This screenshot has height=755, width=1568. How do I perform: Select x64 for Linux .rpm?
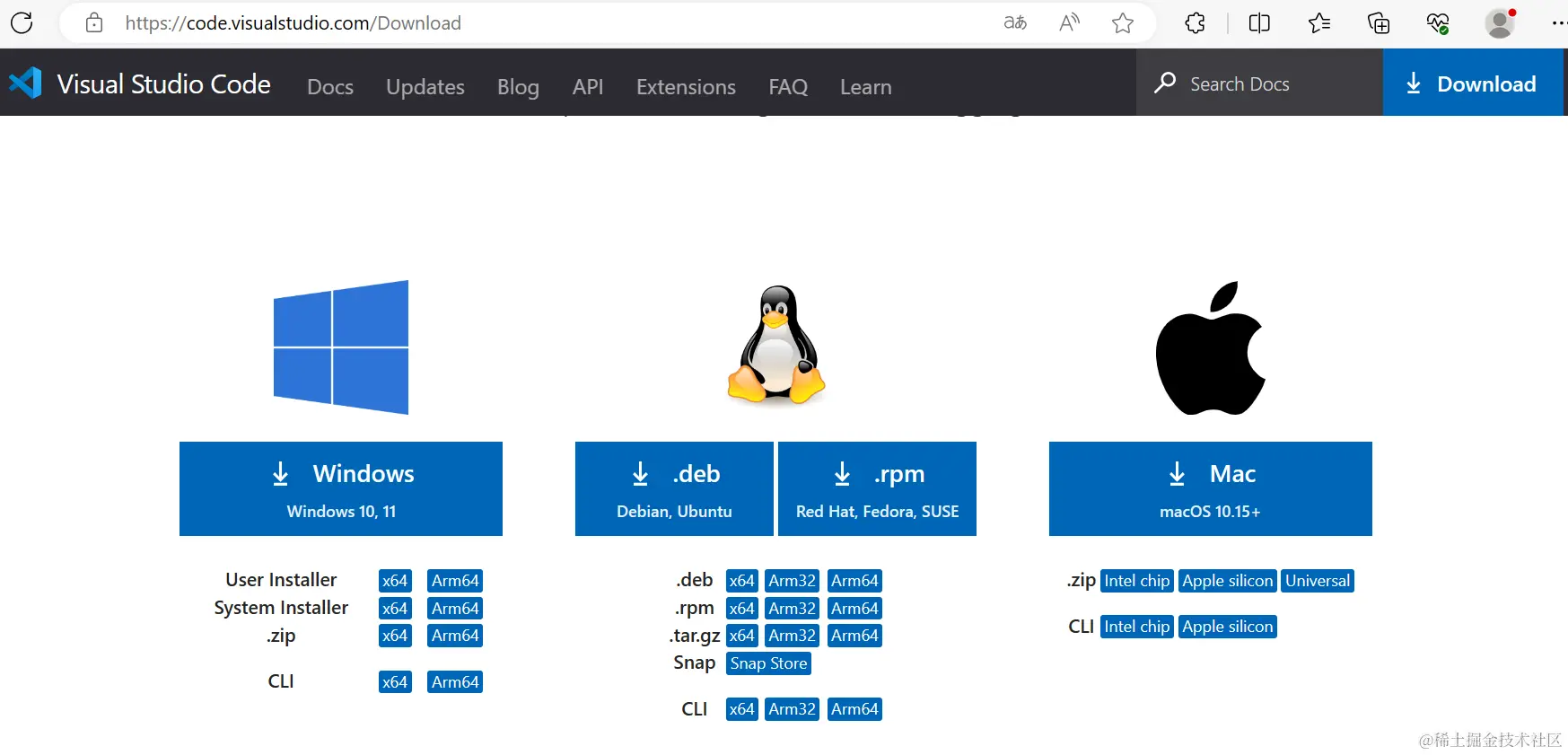coord(742,609)
